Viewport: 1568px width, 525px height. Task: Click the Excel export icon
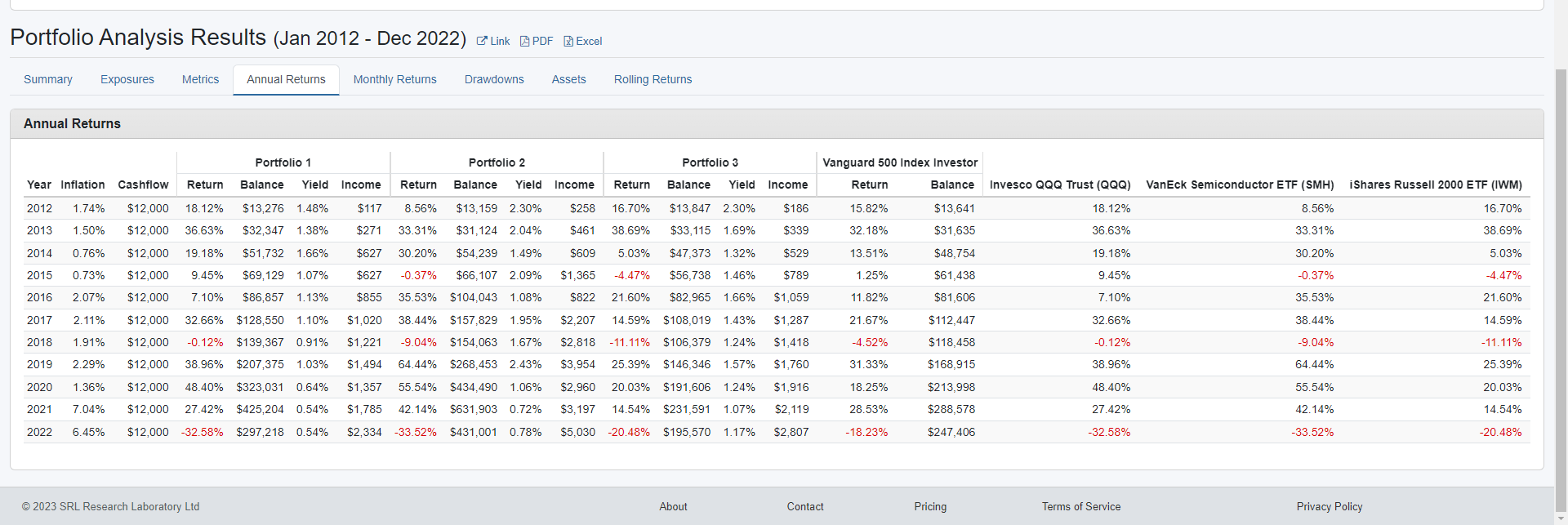click(568, 41)
